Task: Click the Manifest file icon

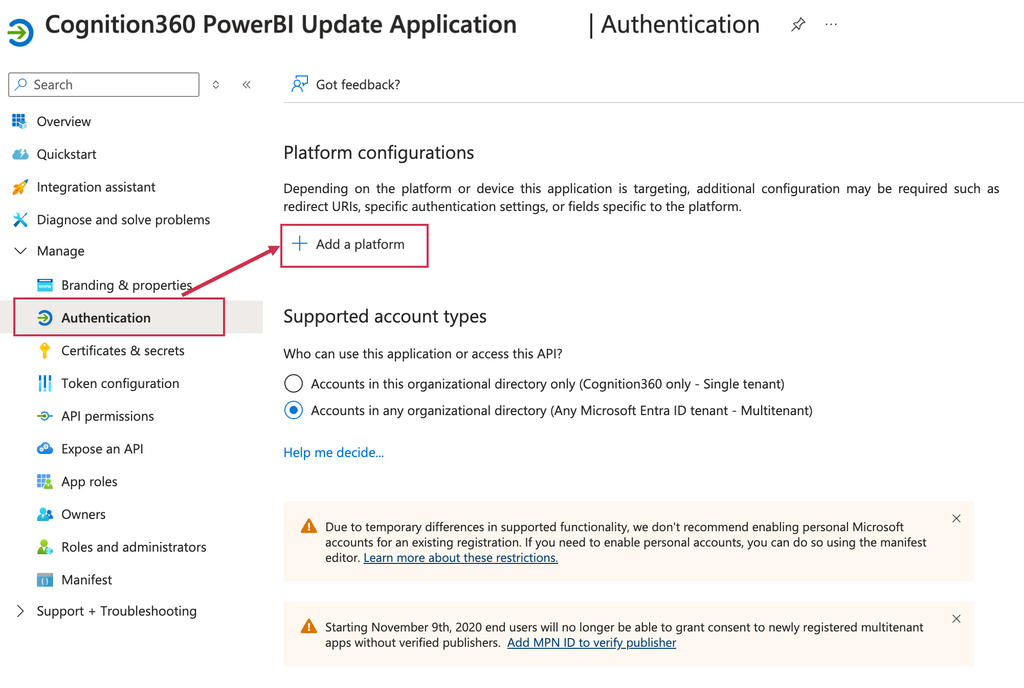Action: click(44, 580)
